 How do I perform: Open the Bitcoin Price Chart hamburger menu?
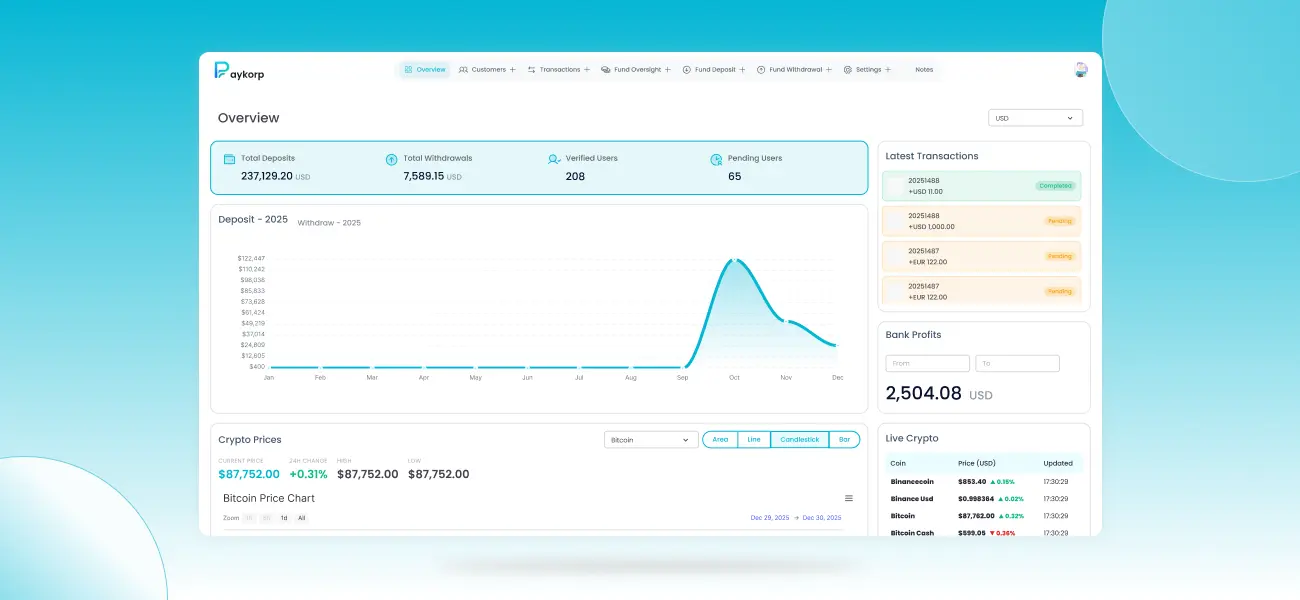pyautogui.click(x=849, y=498)
